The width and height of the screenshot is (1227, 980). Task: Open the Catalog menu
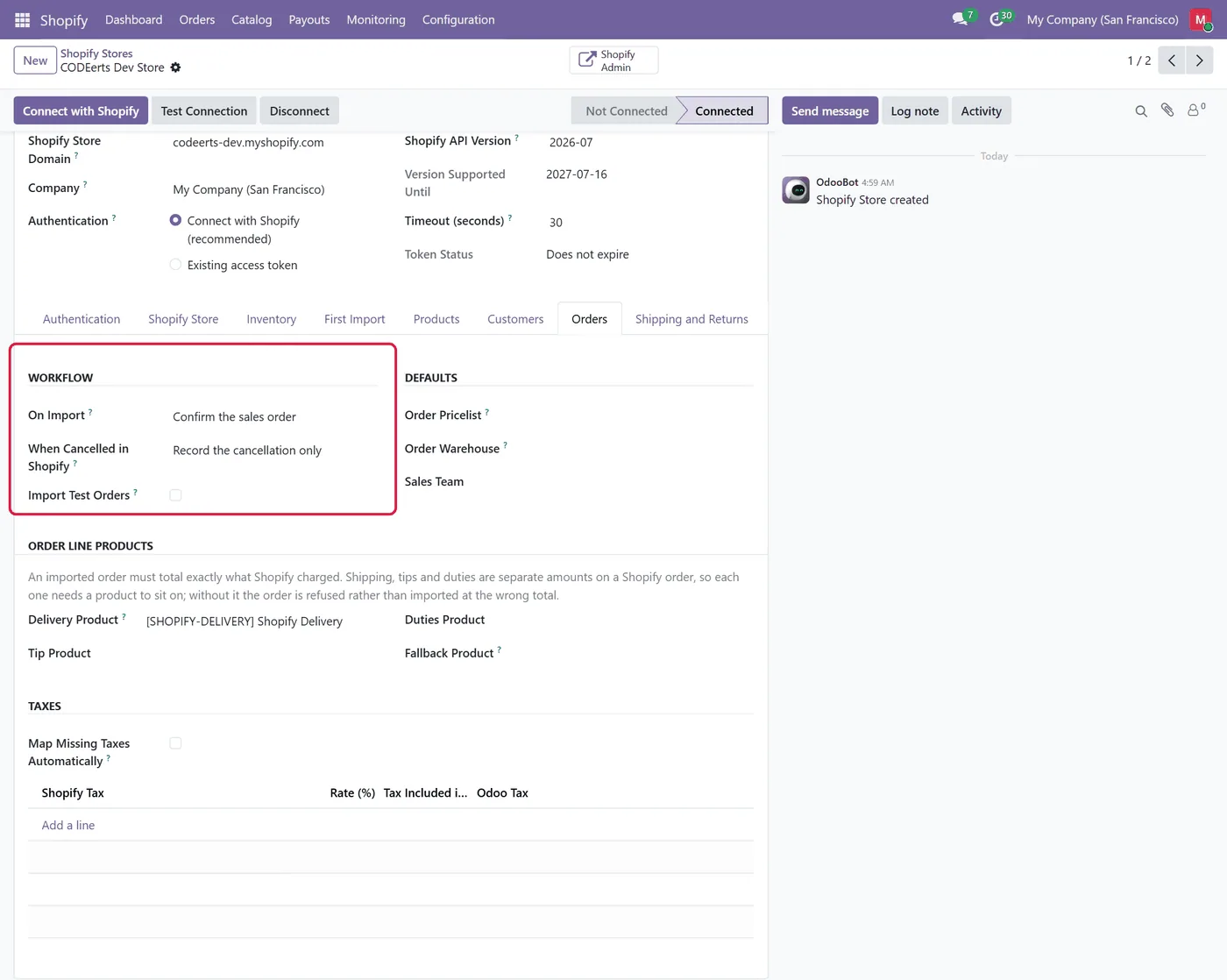click(x=252, y=19)
